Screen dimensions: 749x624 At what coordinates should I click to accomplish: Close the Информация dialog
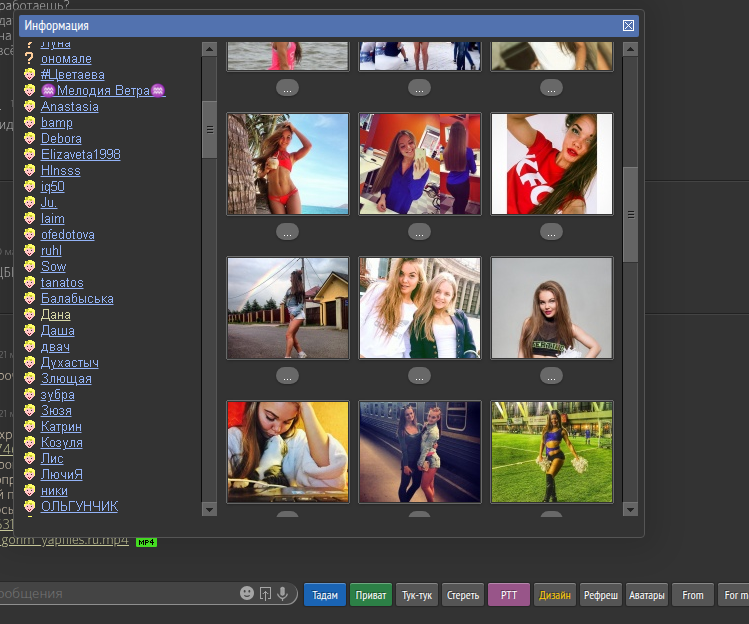coord(628,26)
